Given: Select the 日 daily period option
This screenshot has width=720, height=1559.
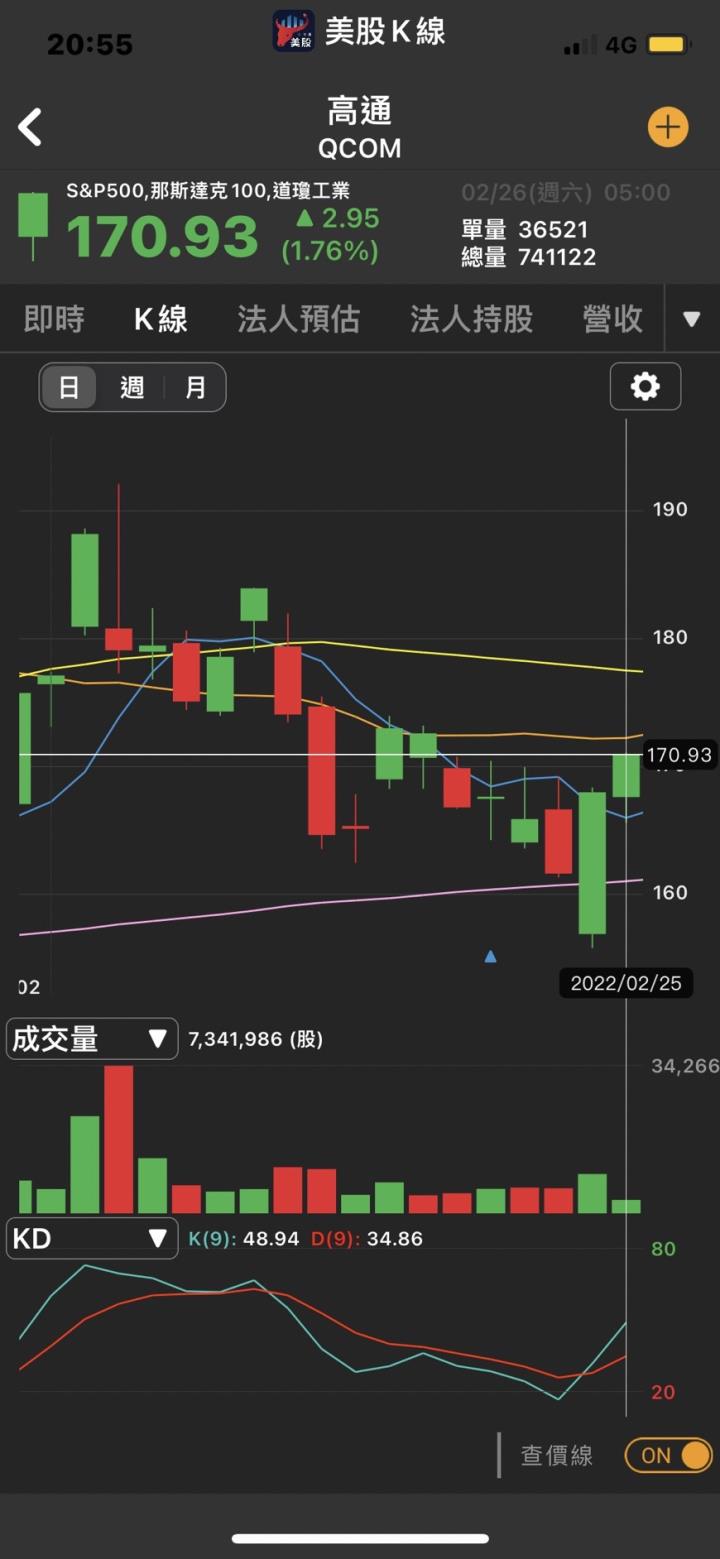Looking at the screenshot, I should coord(69,388).
